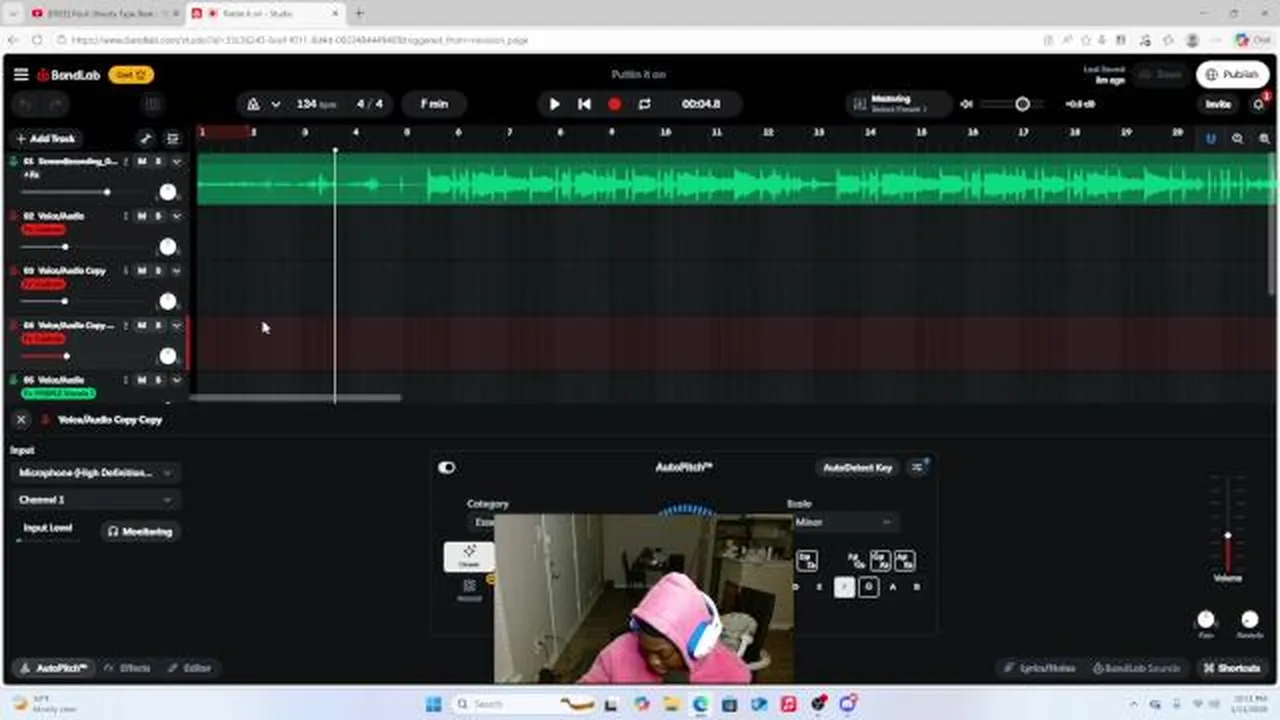Image resolution: width=1280 pixels, height=720 pixels.
Task: Open the red Fx badge on track 02
Action: (x=43, y=230)
